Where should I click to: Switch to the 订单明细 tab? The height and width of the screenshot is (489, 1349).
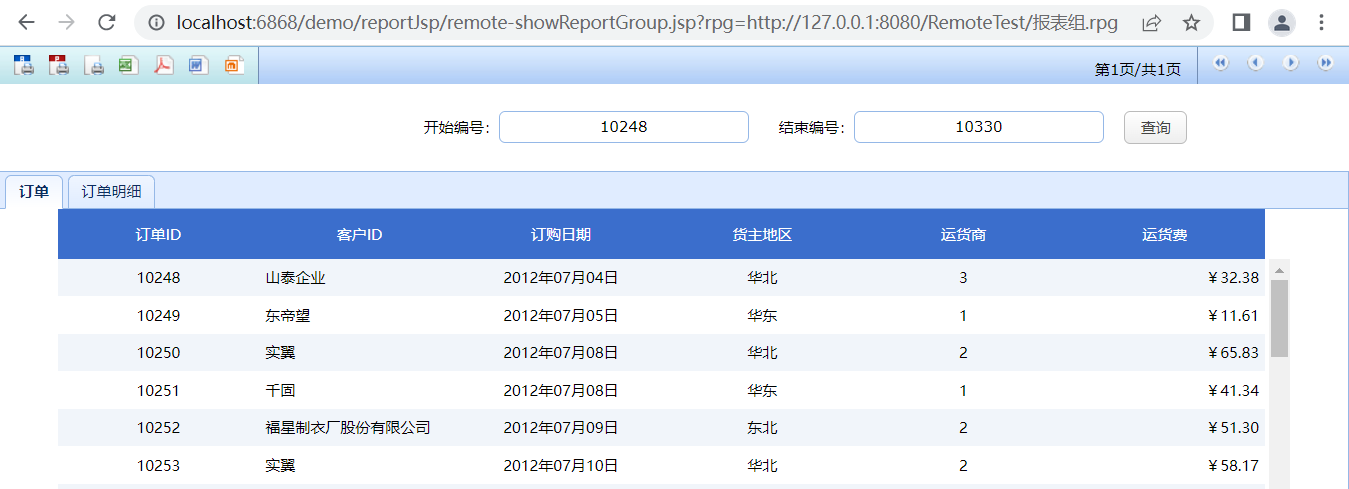pos(111,192)
